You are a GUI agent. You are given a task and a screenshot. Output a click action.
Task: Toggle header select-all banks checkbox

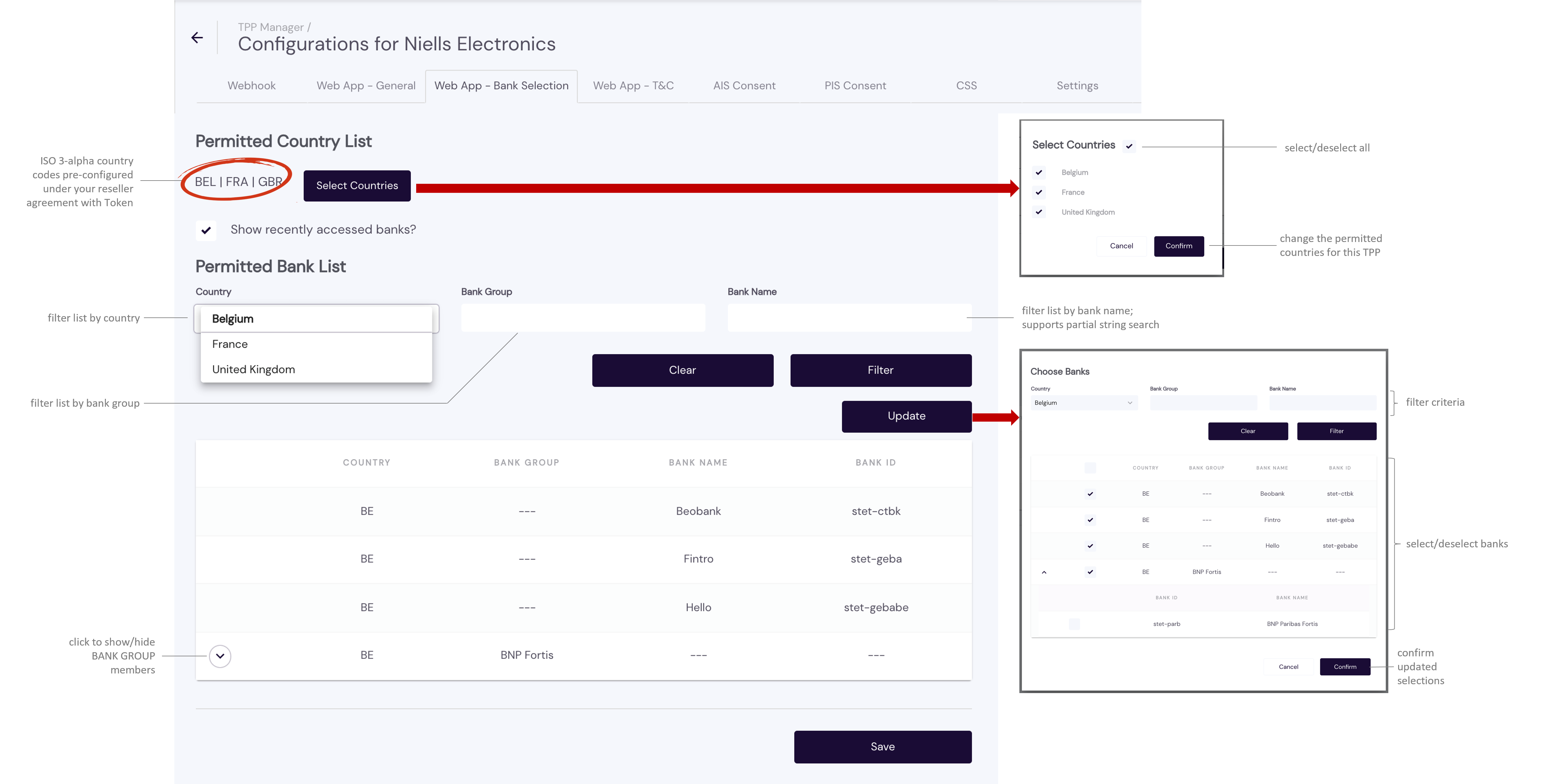coord(1090,468)
